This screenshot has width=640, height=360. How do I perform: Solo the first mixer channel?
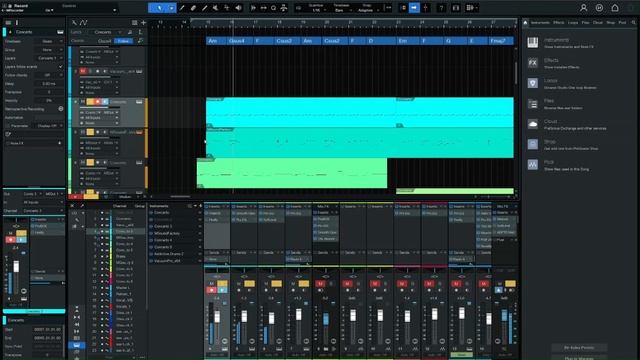coord(222,283)
